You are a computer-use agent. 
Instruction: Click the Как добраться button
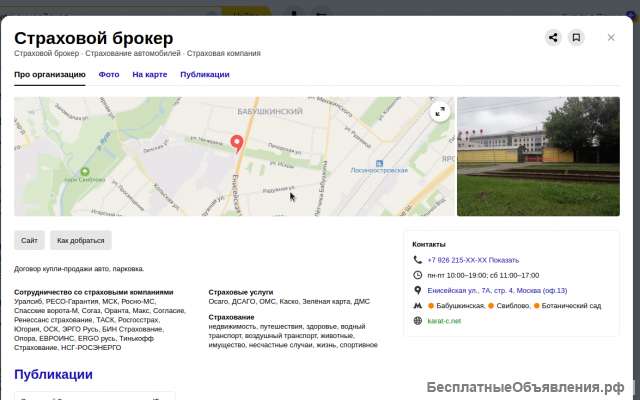point(81,240)
